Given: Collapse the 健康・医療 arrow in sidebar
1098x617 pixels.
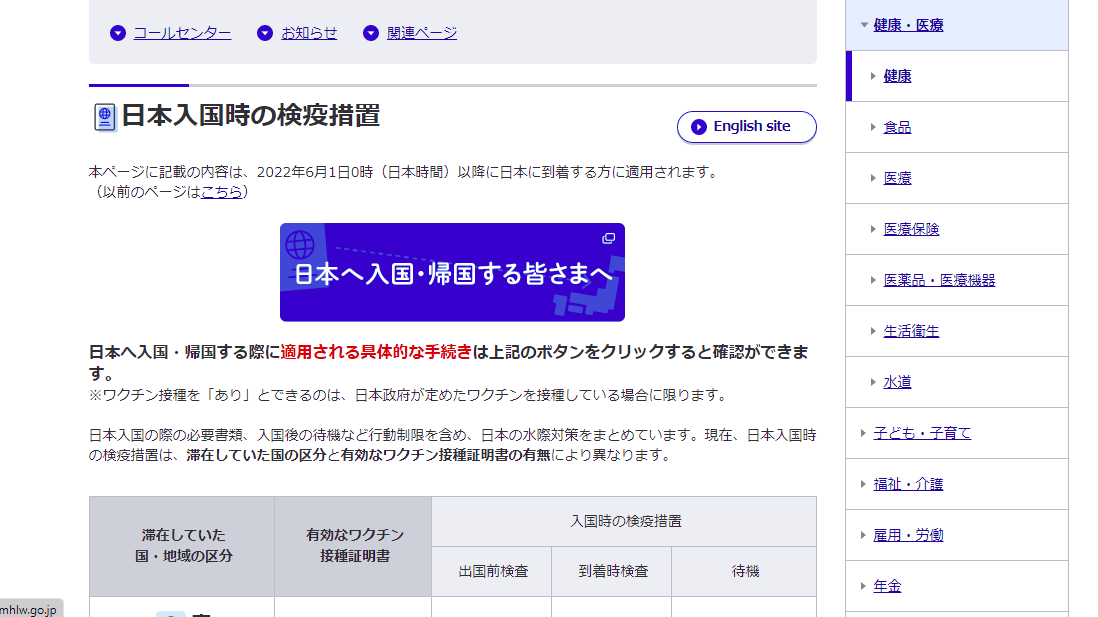Looking at the screenshot, I should (864, 25).
